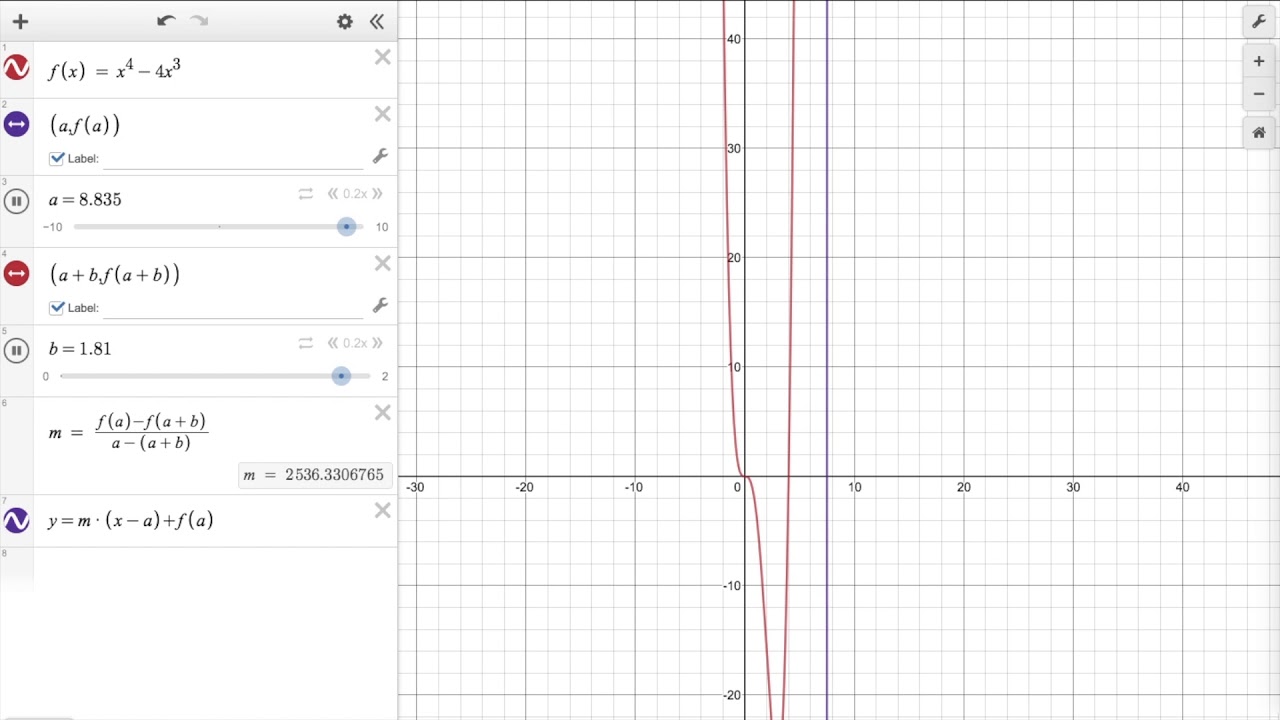Screen dimensions: 1280x720
Task: Delete the slope m expression
Action: coord(382,412)
